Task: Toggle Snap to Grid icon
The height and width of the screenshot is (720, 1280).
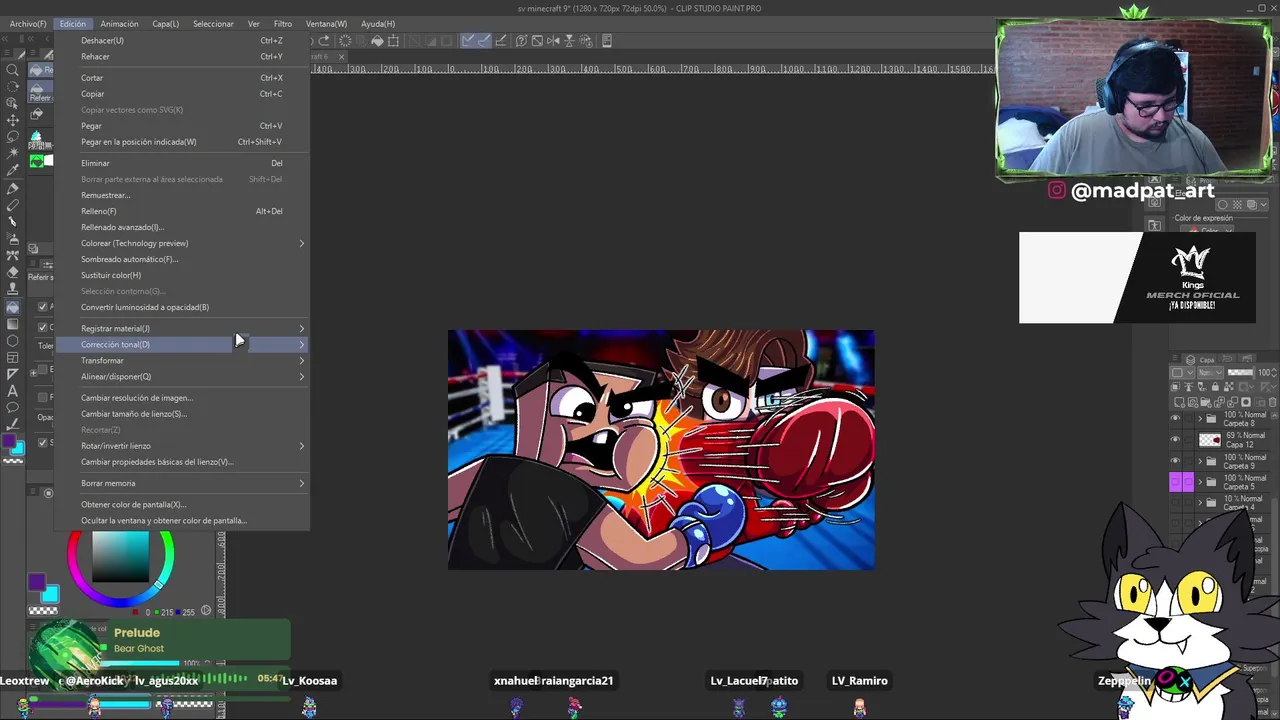Action: [x=501, y=41]
